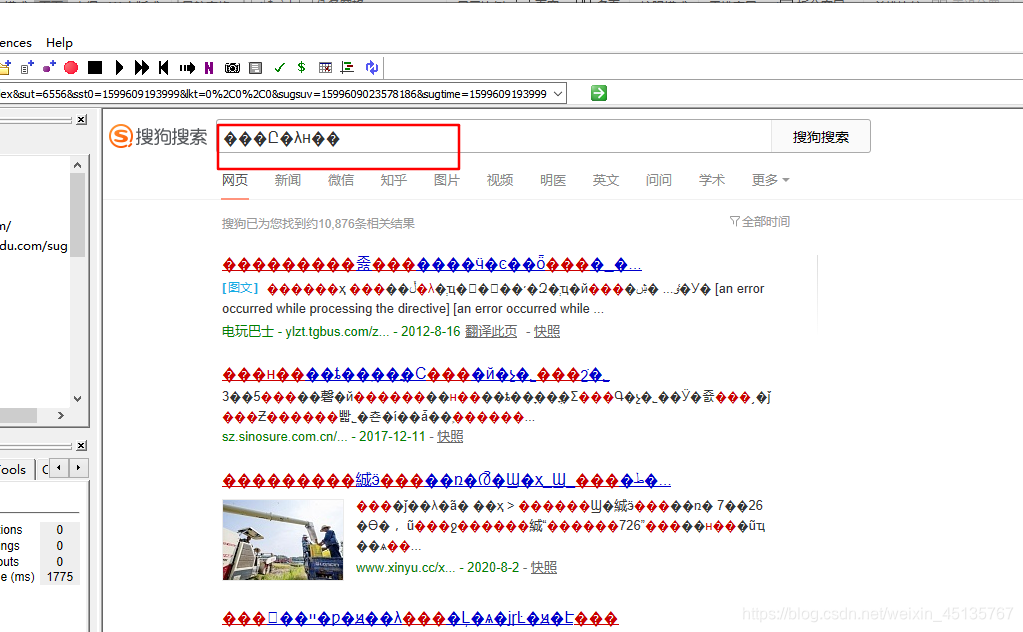Viewport: 1023px width, 632px height.
Task: Select the 问问 search tab
Action: click(x=658, y=180)
